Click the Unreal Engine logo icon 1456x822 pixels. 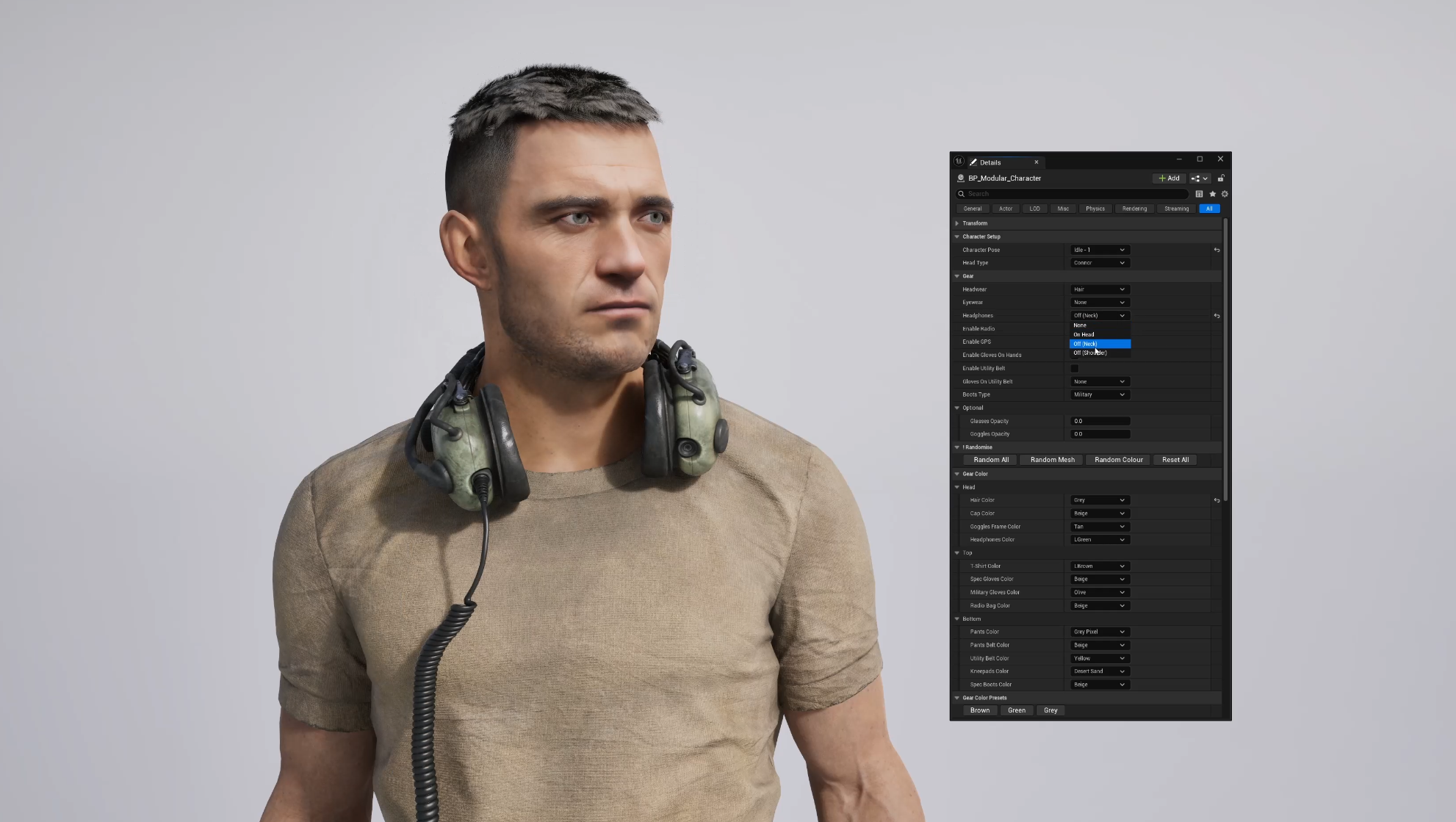pos(959,162)
